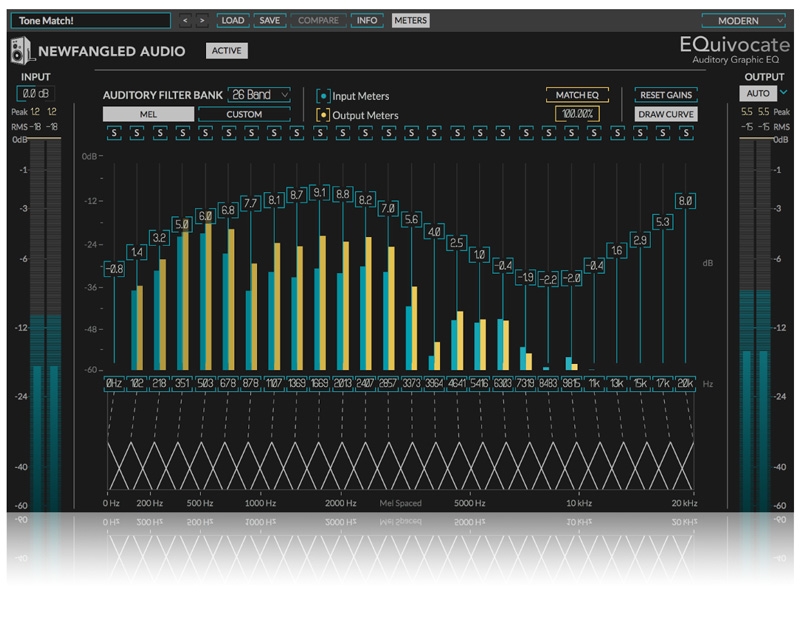The height and width of the screenshot is (618, 800).
Task: Solo the last band at 20k
Action: (x=686, y=133)
